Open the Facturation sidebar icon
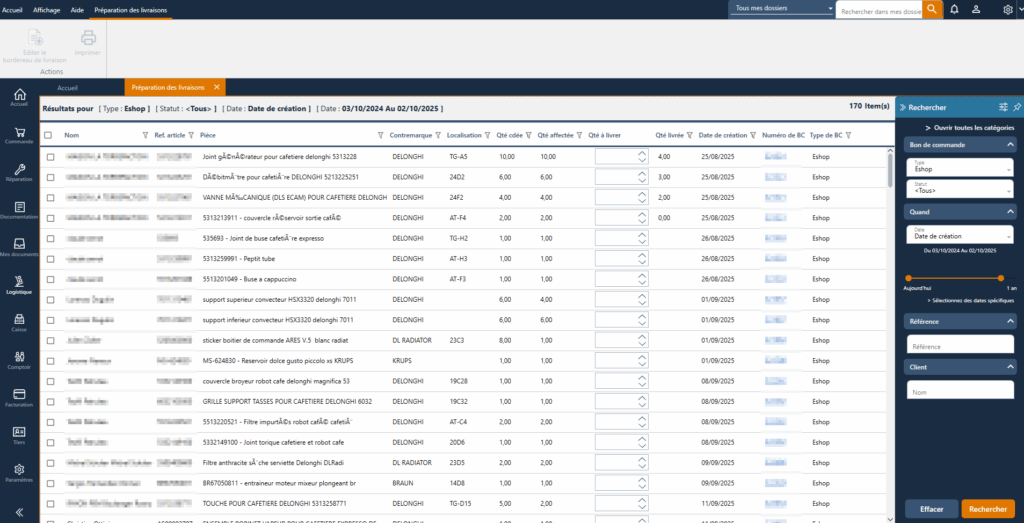This screenshot has width=1024, height=523. [19, 397]
